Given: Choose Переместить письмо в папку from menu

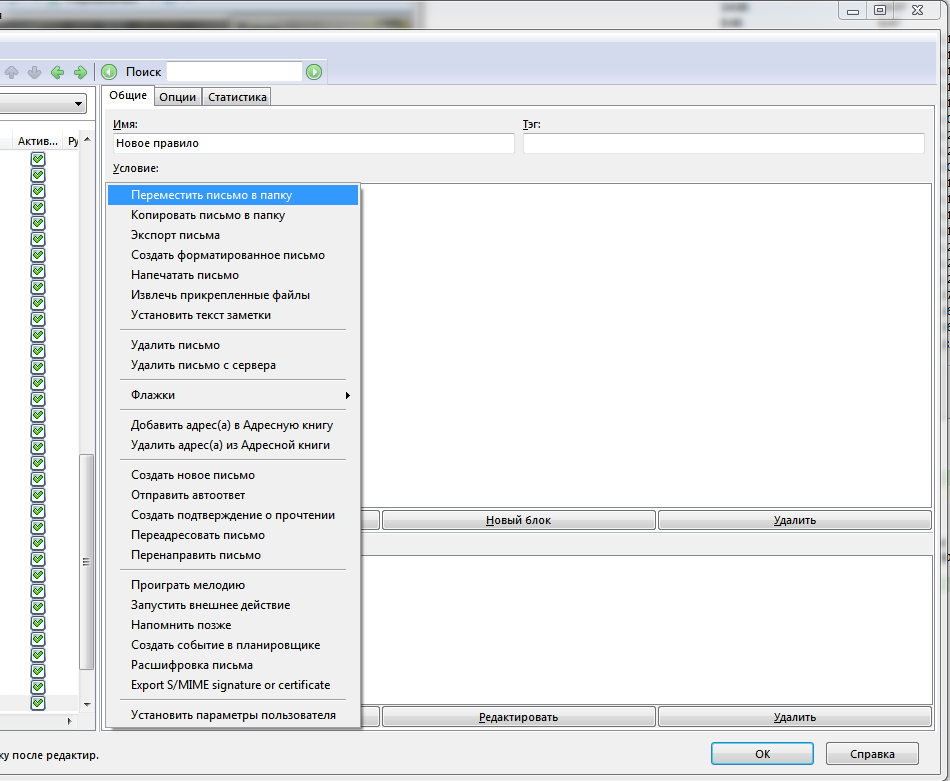Looking at the screenshot, I should coord(232,195).
